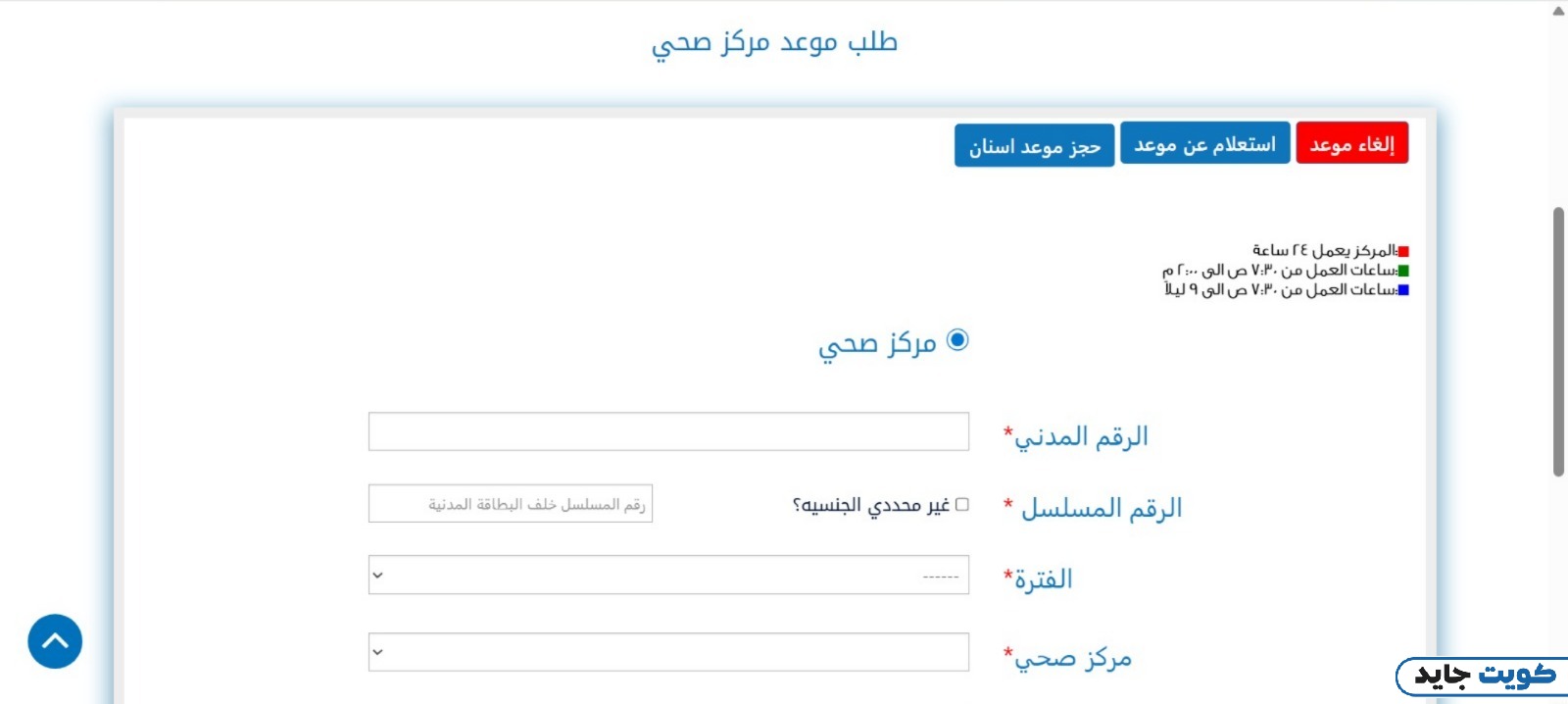
Task: Click the الفترة field label text
Action: (1043, 579)
